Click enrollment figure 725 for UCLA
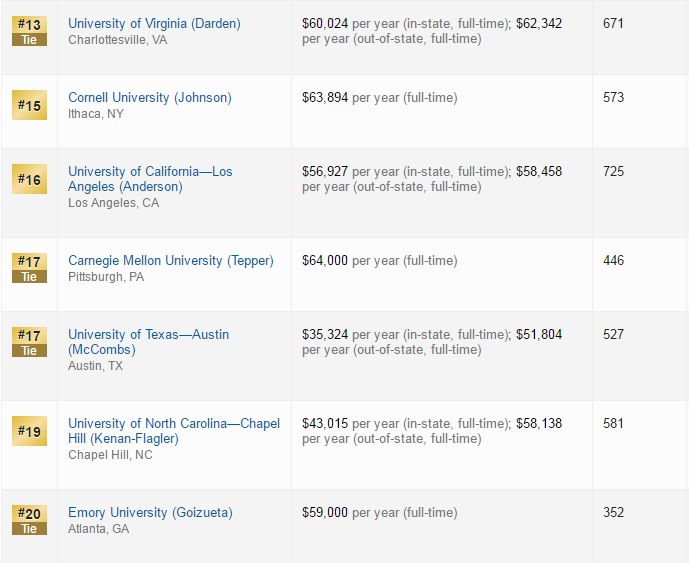The width and height of the screenshot is (689, 563). coord(613,171)
